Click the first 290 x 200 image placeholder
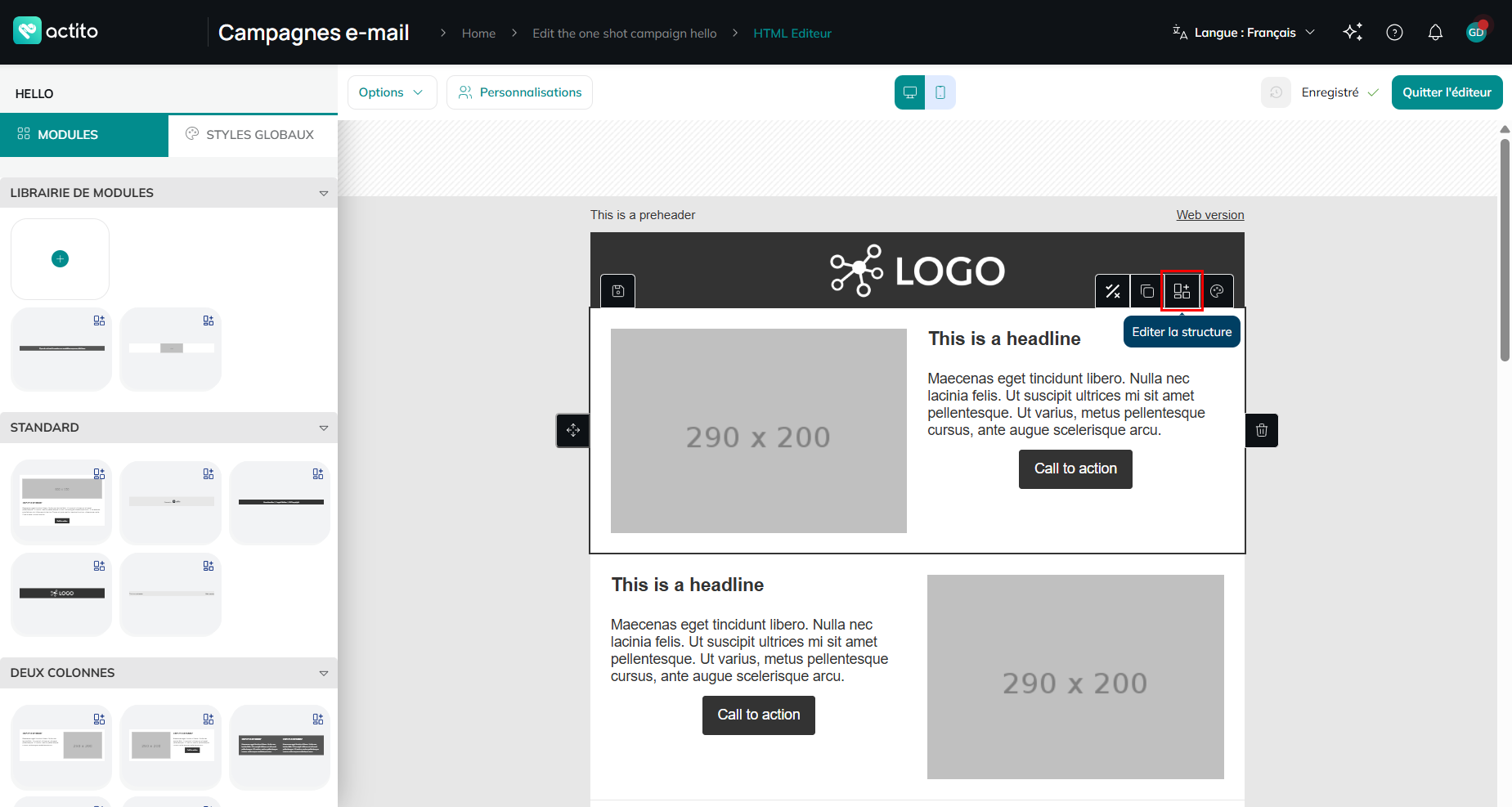Viewport: 1512px width, 807px height. pos(758,431)
